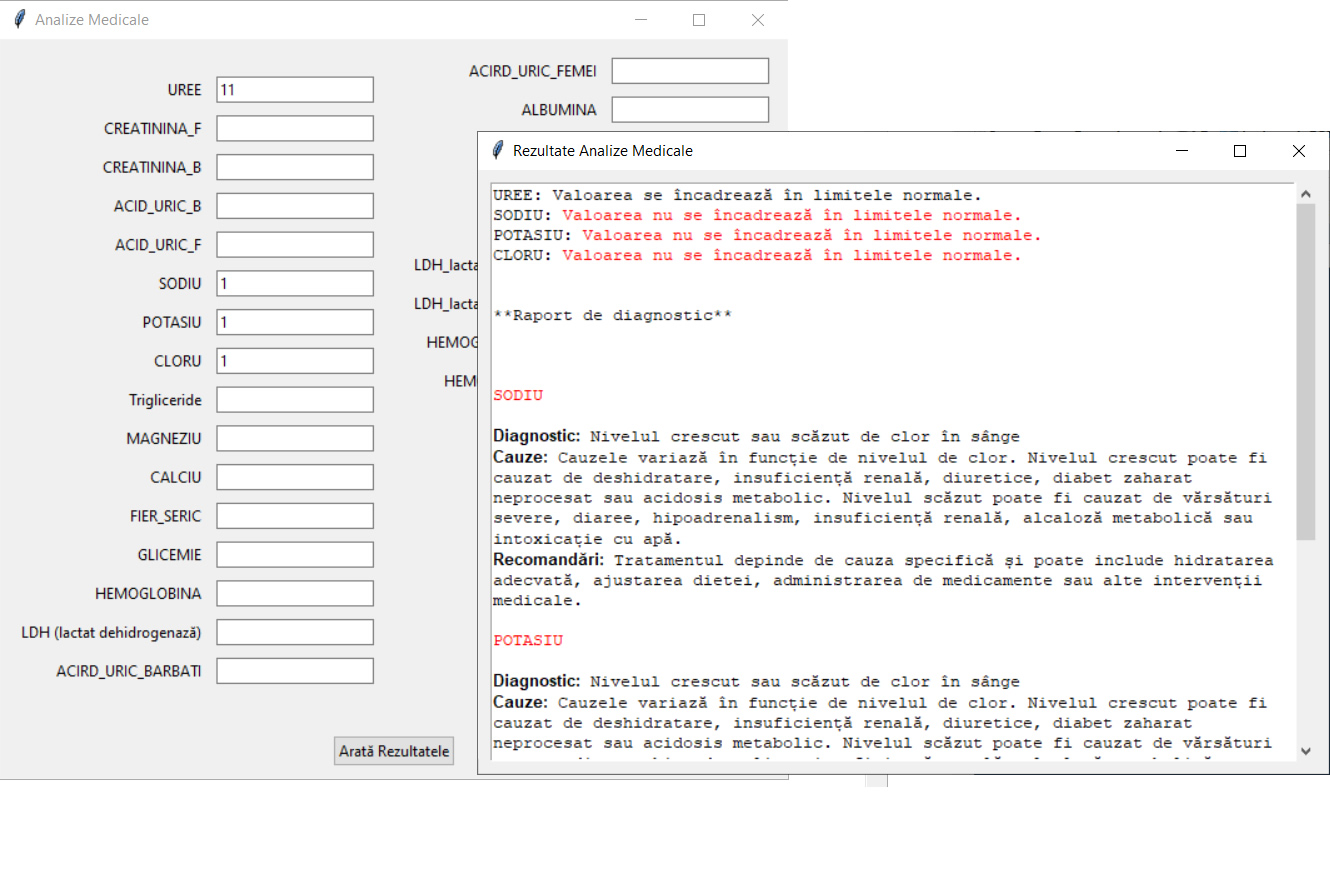The image size is (1330, 876).
Task: Click the Trigliceride entry field
Action: click(x=294, y=399)
